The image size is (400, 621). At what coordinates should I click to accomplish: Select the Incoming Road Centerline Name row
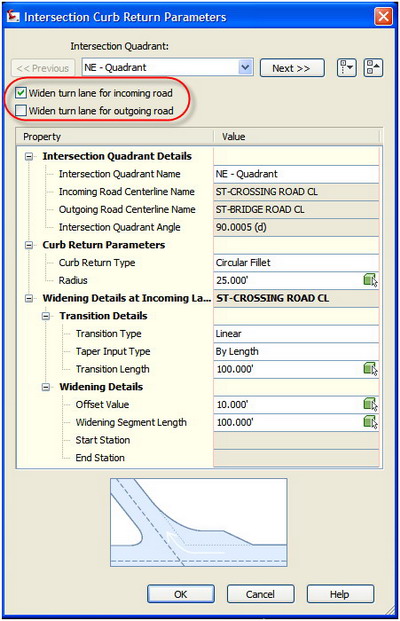(x=198, y=192)
